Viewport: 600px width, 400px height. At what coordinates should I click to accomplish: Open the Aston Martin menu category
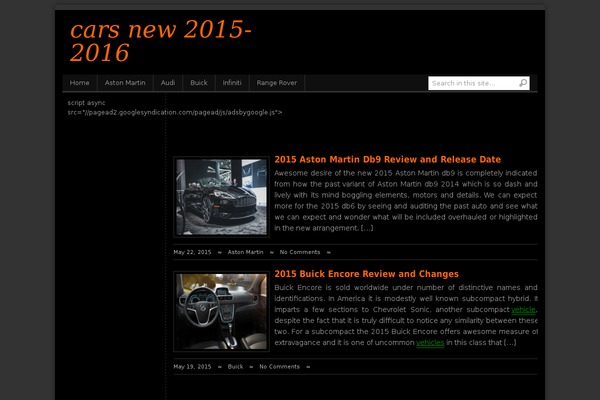pos(125,83)
